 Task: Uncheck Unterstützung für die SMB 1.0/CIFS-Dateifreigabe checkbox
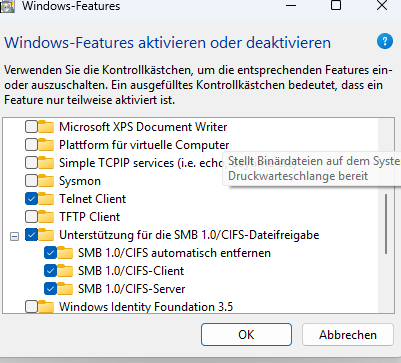click(31, 235)
